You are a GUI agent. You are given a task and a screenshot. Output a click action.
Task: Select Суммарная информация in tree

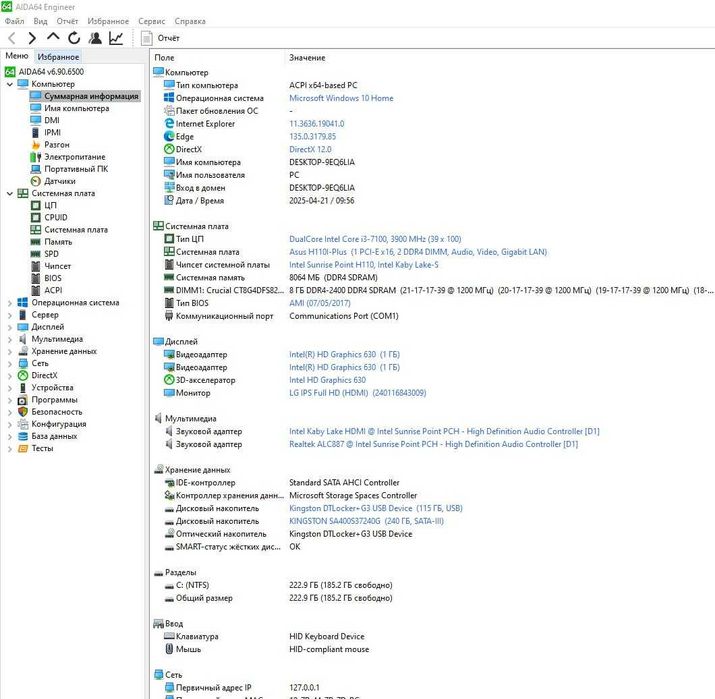84,96
